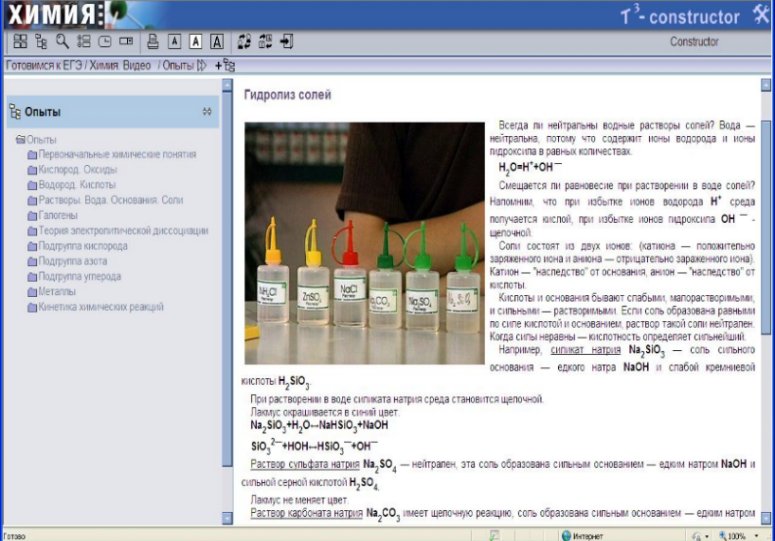Follow the 'Раствор карбоната натрия' link
The height and width of the screenshot is (541, 775).
pyautogui.click(x=306, y=514)
